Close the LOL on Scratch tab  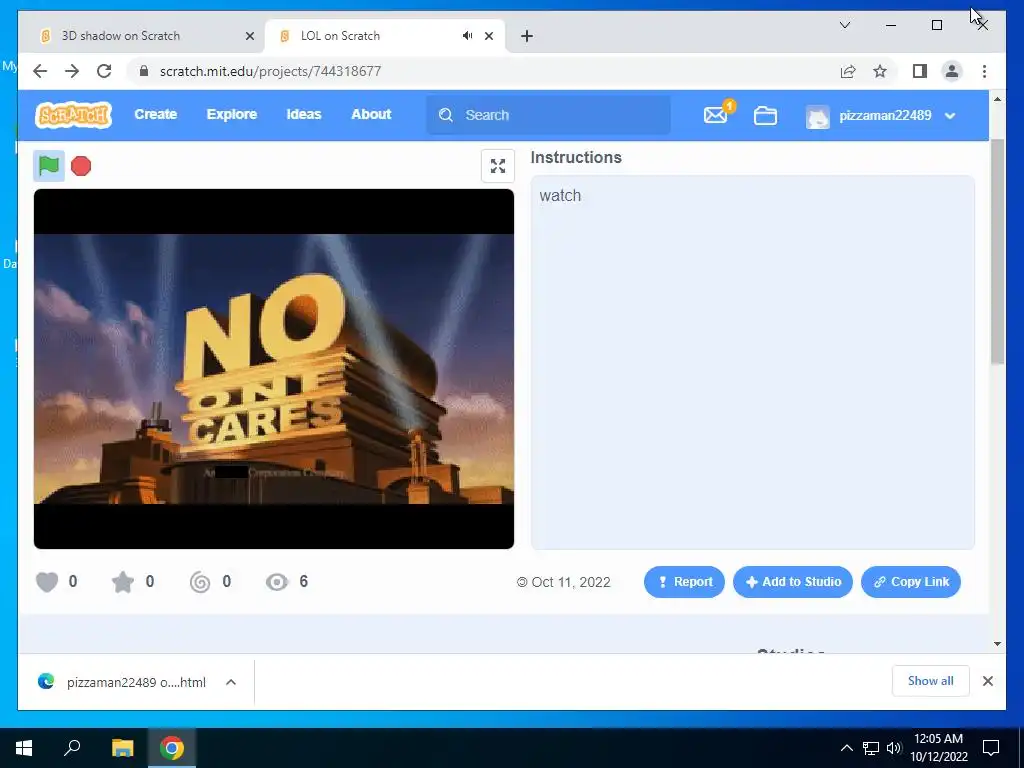pos(488,36)
